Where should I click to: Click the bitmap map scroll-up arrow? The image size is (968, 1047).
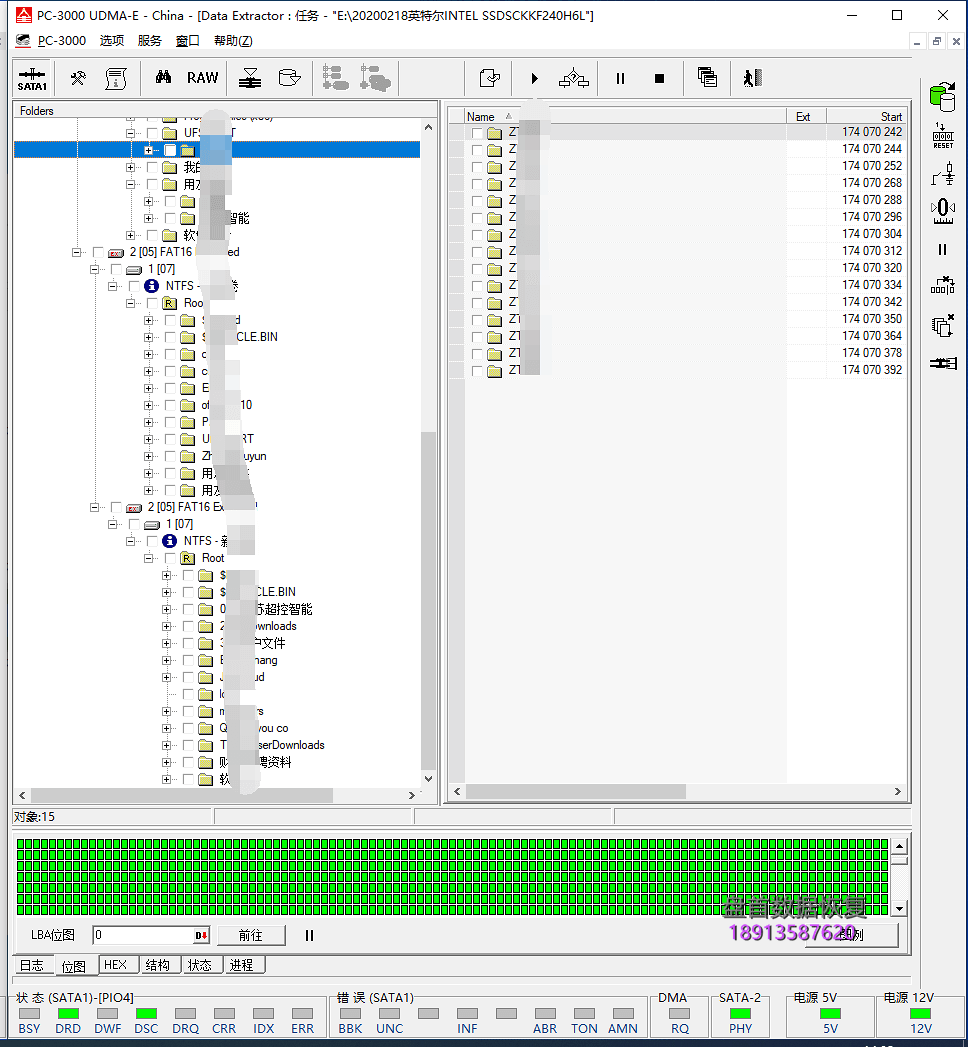coord(899,847)
